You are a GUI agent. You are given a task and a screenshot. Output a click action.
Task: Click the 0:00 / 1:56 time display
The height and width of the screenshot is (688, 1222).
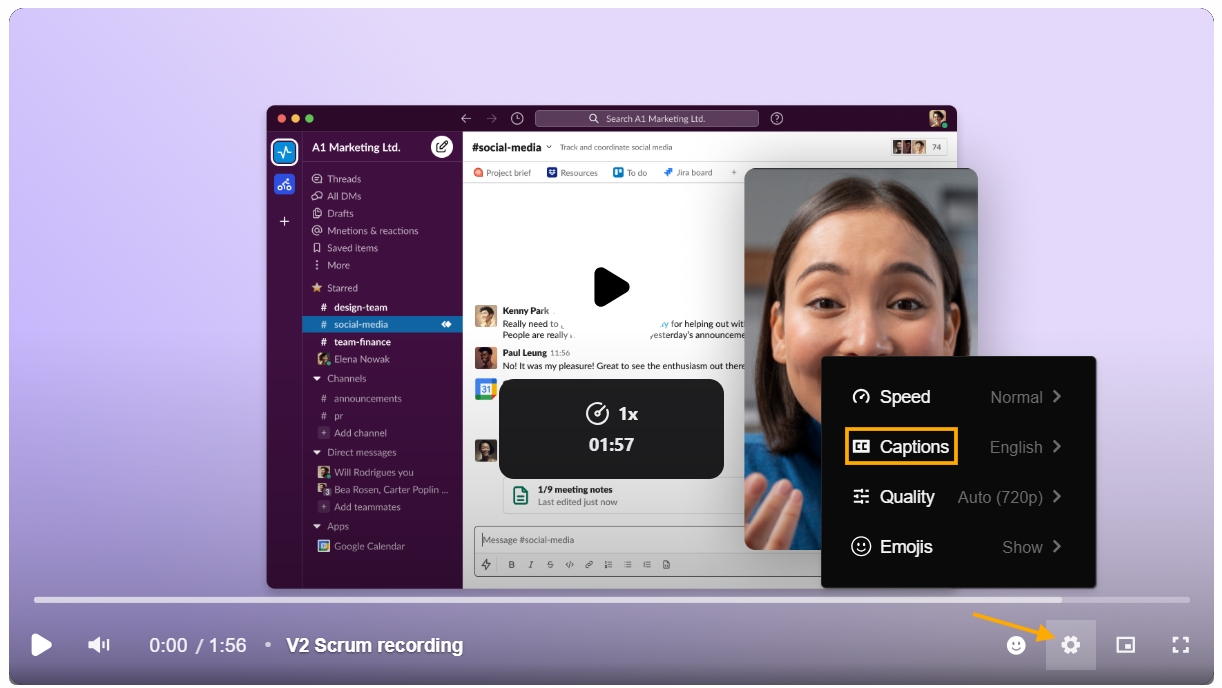point(198,645)
